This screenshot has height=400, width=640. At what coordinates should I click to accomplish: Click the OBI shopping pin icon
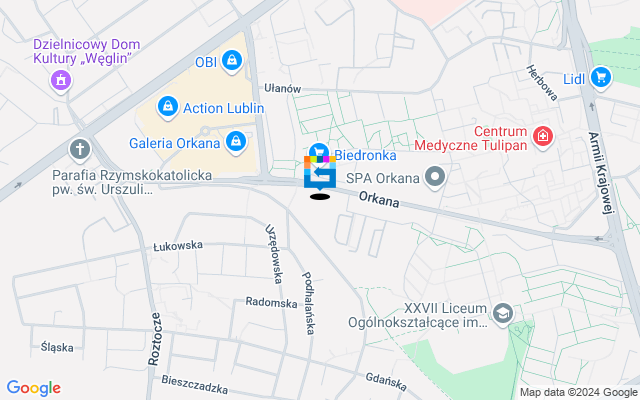pos(232,61)
